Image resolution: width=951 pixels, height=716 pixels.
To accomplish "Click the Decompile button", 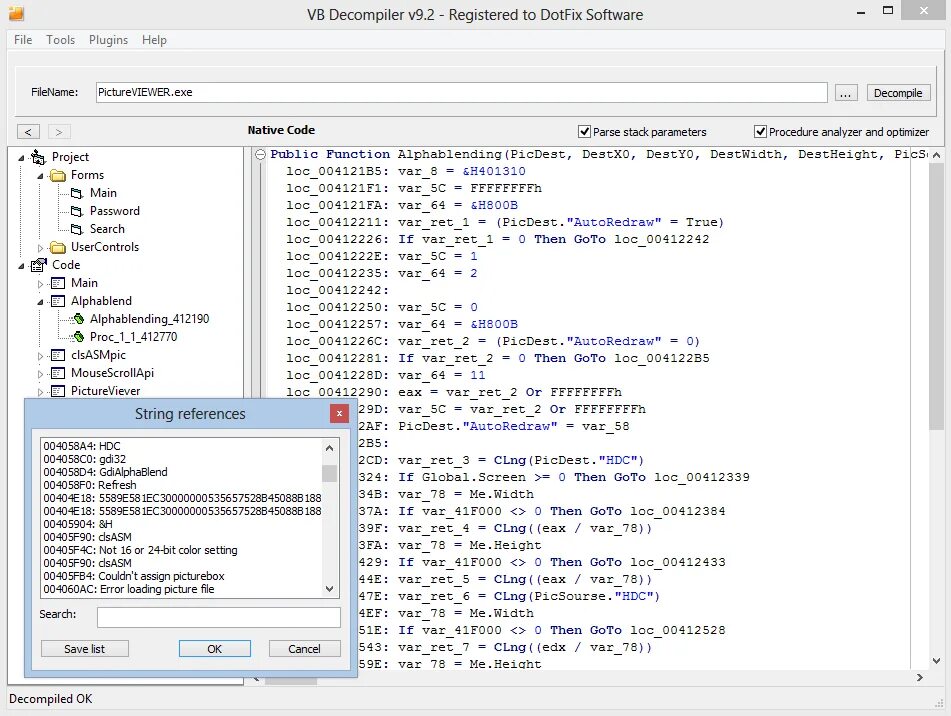I will 898,93.
